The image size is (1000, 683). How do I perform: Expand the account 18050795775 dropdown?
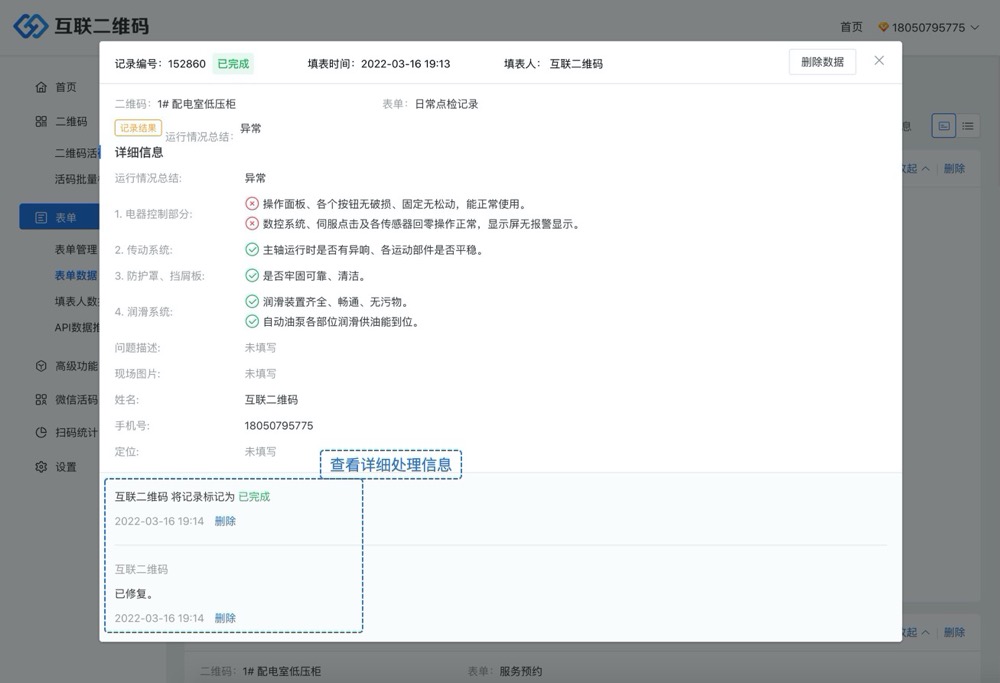(928, 27)
